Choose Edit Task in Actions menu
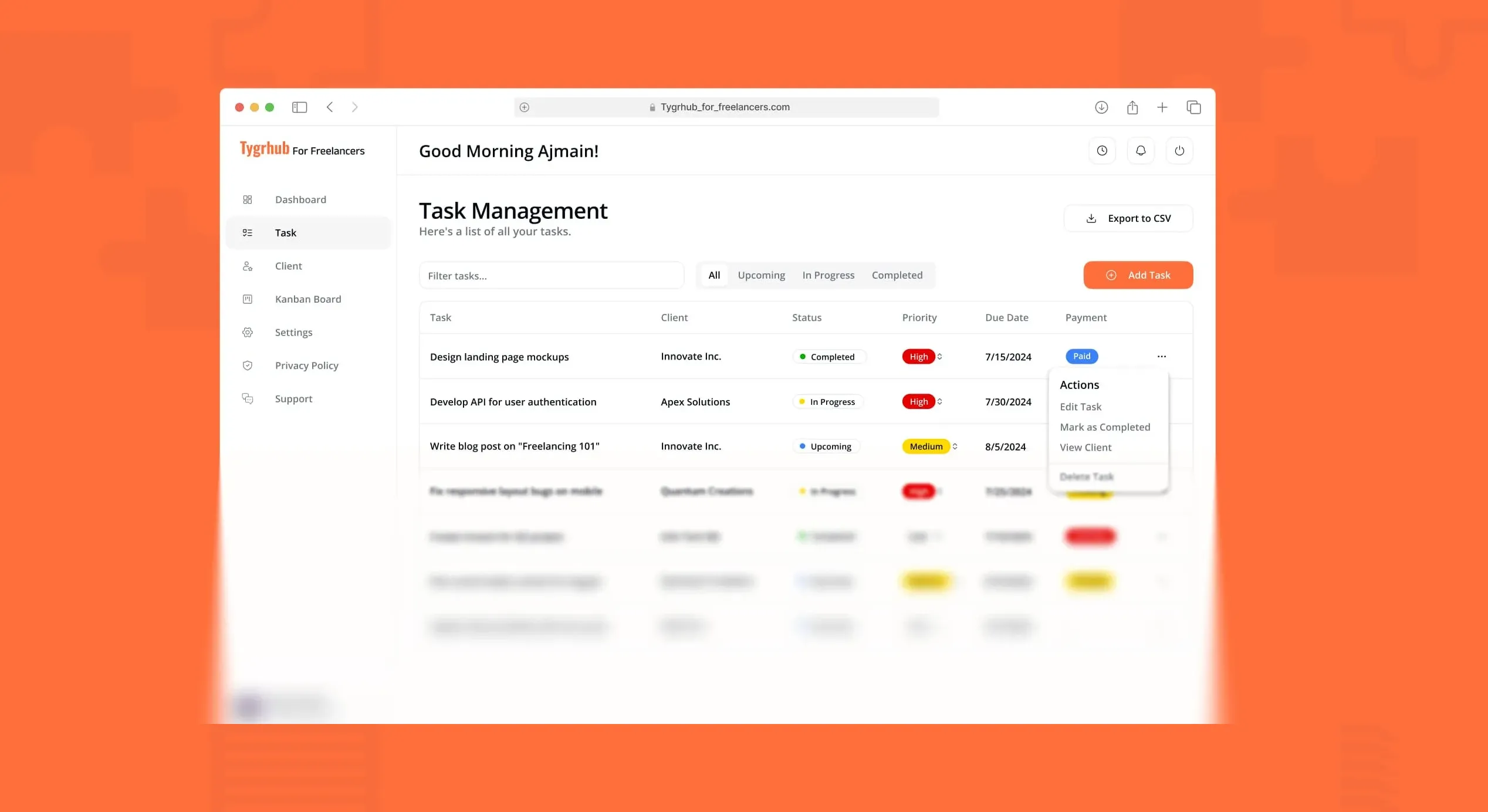This screenshot has width=1488, height=812. coord(1080,407)
